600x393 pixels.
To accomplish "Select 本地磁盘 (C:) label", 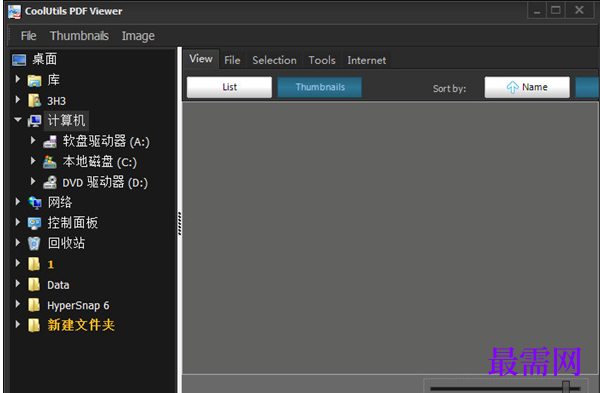I will (99, 162).
